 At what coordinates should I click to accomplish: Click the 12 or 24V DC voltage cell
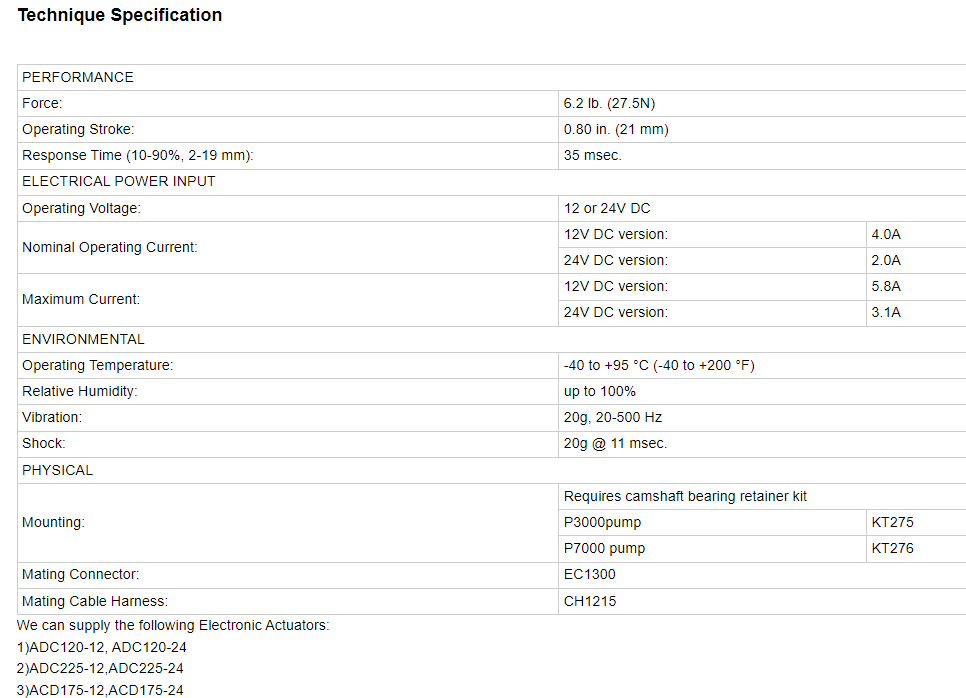(x=762, y=208)
